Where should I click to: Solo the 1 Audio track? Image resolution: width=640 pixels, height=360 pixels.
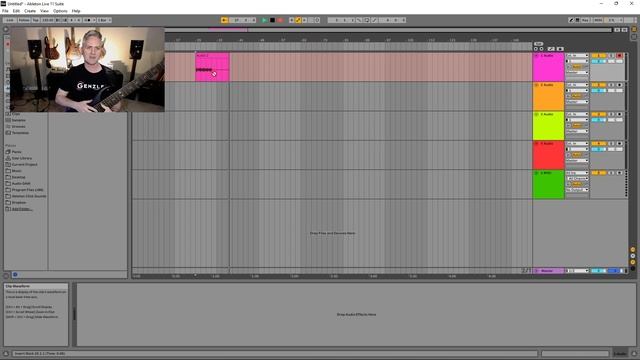pos(611,56)
